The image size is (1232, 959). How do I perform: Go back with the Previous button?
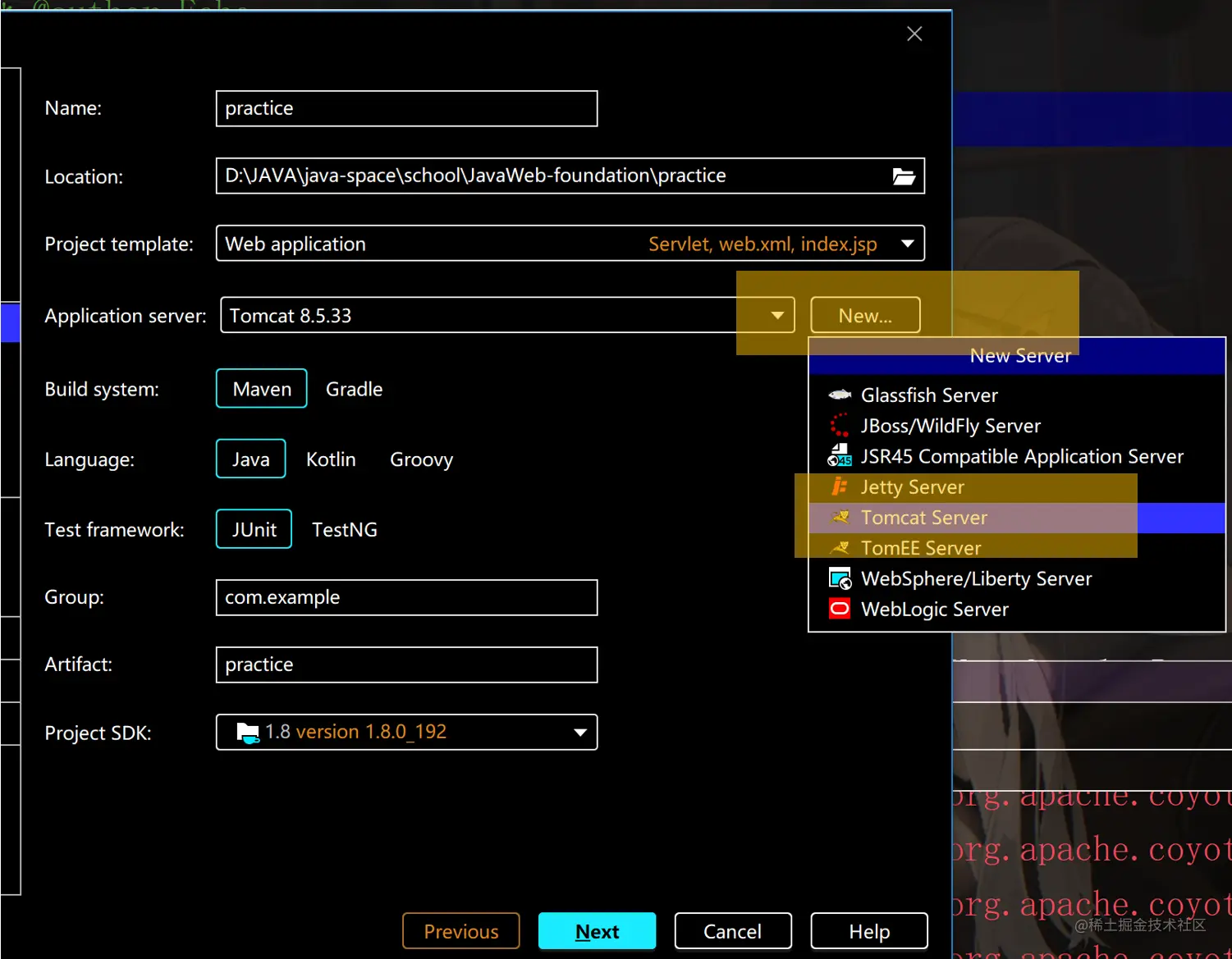click(461, 931)
